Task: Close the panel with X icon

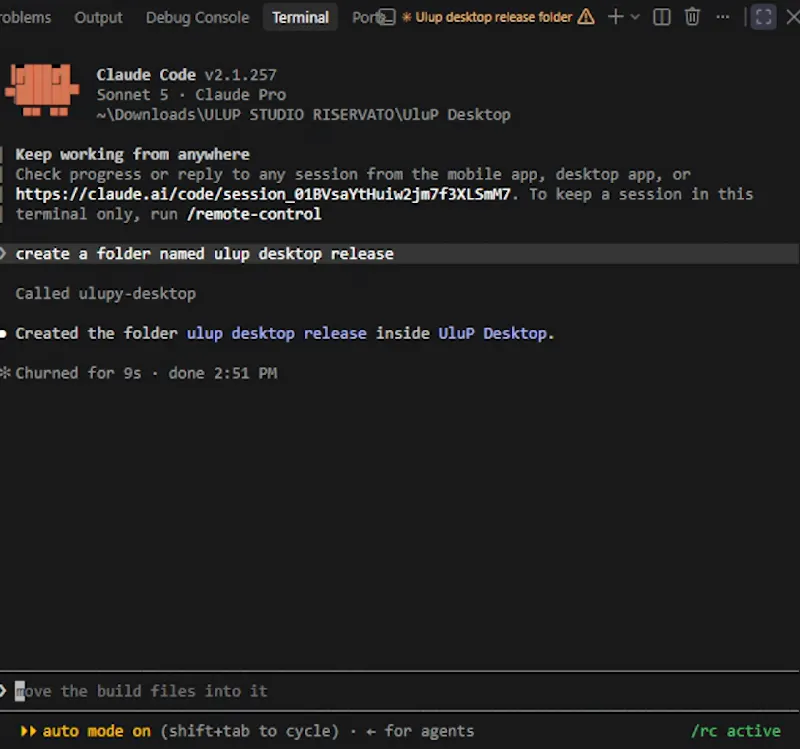Action: click(792, 17)
